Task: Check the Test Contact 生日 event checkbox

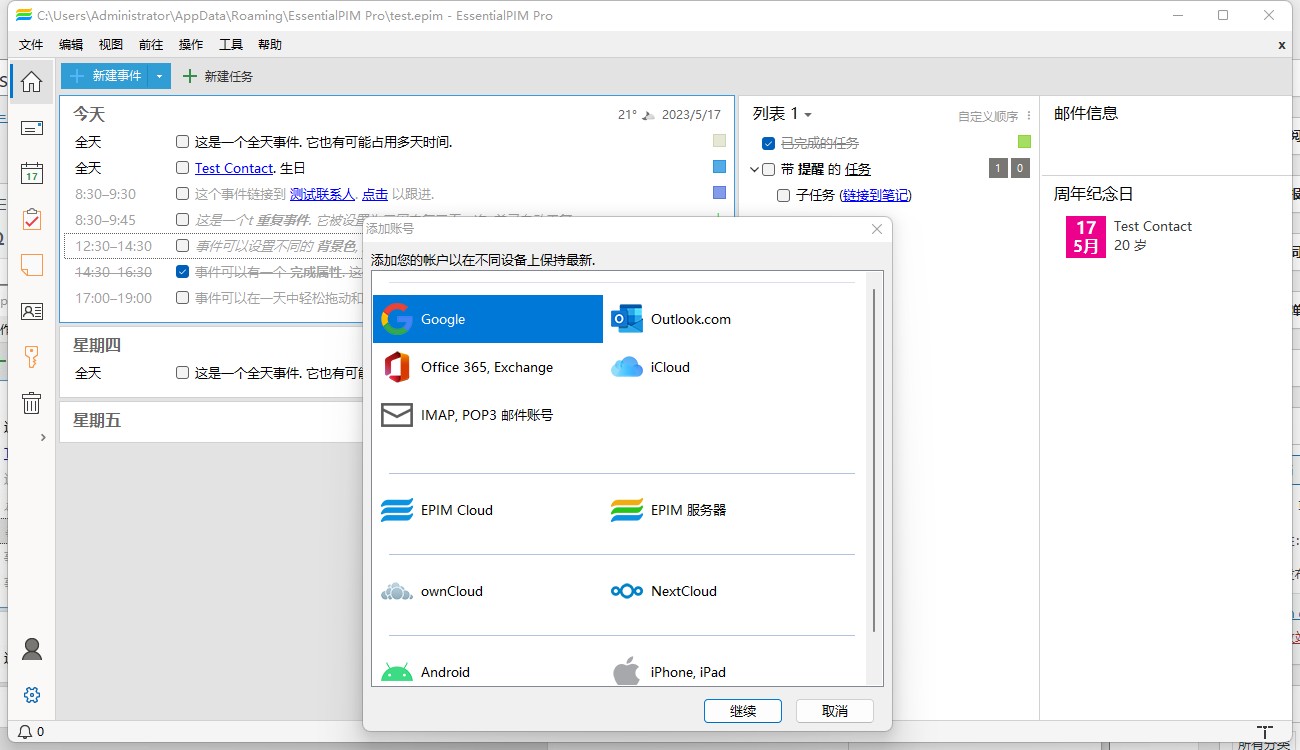Action: click(182, 168)
